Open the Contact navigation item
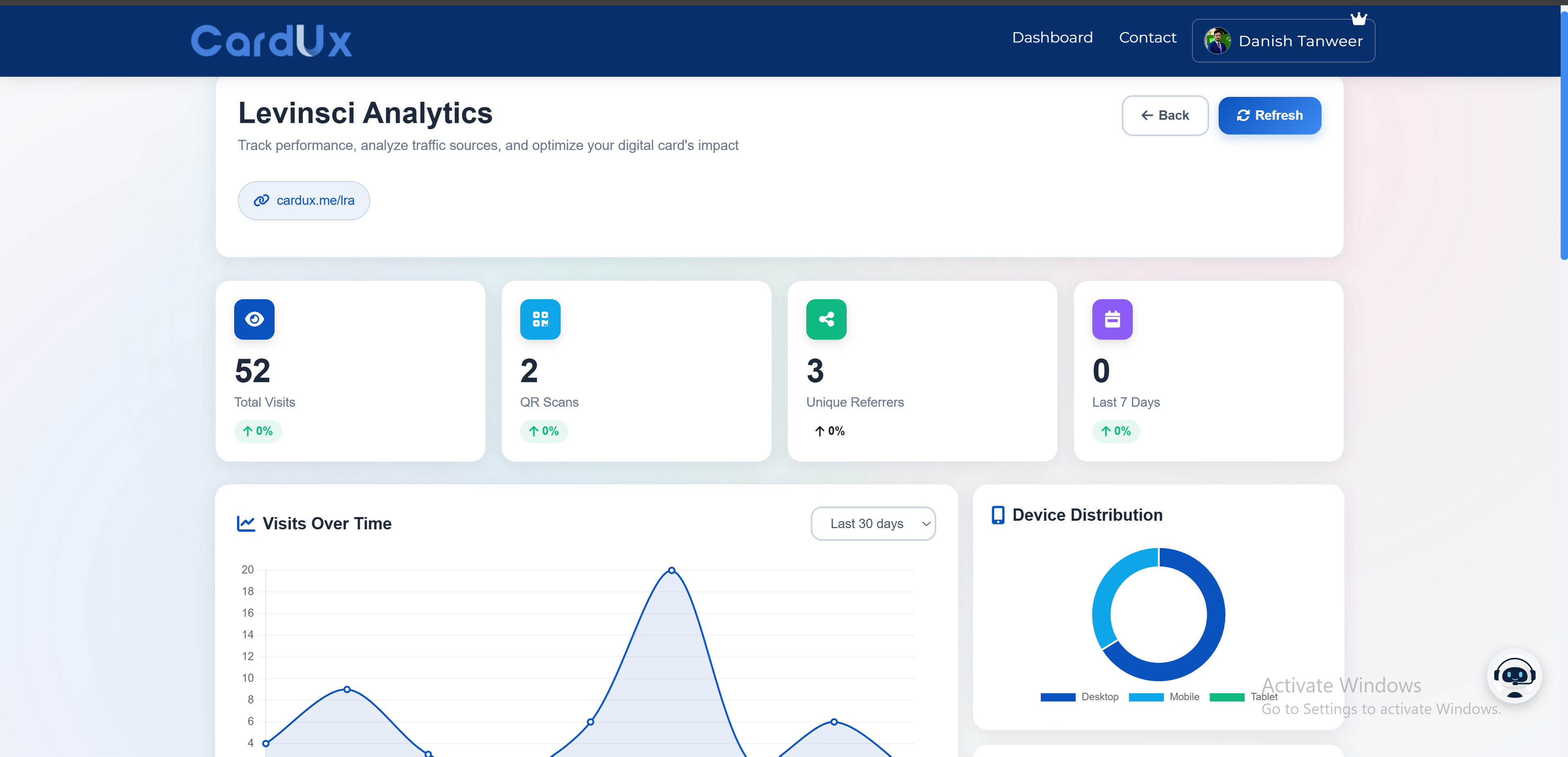 (x=1147, y=38)
